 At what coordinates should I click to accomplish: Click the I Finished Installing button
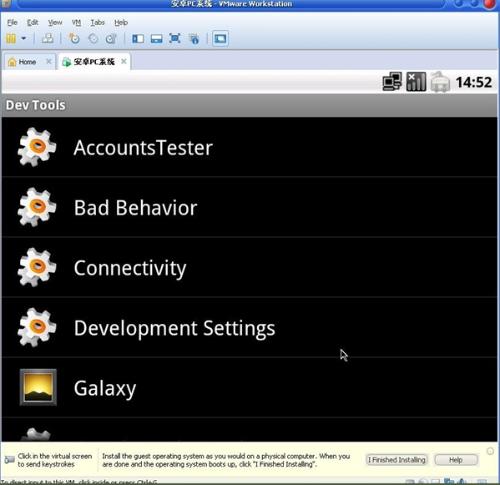point(397,460)
